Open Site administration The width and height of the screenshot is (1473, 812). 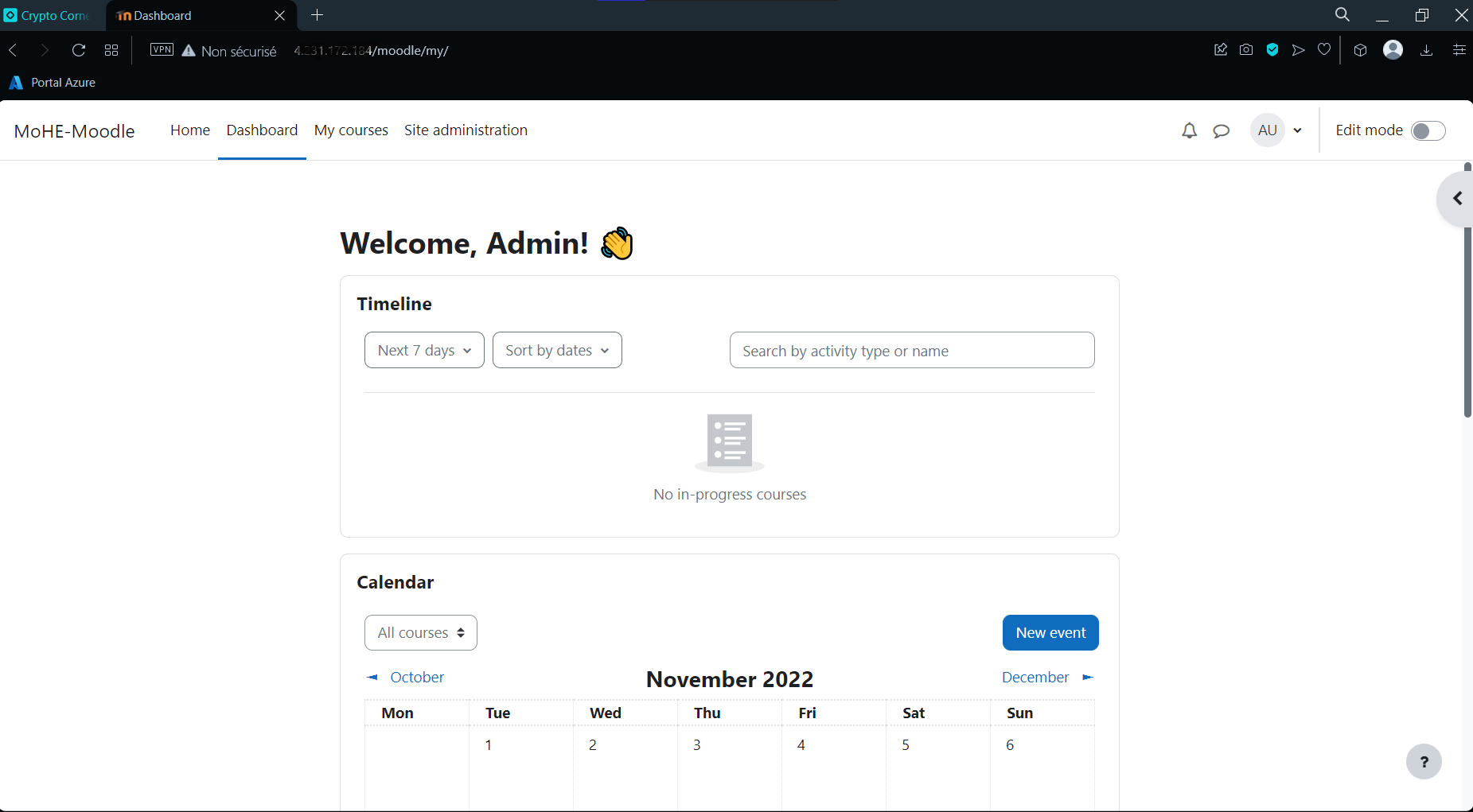pos(466,130)
